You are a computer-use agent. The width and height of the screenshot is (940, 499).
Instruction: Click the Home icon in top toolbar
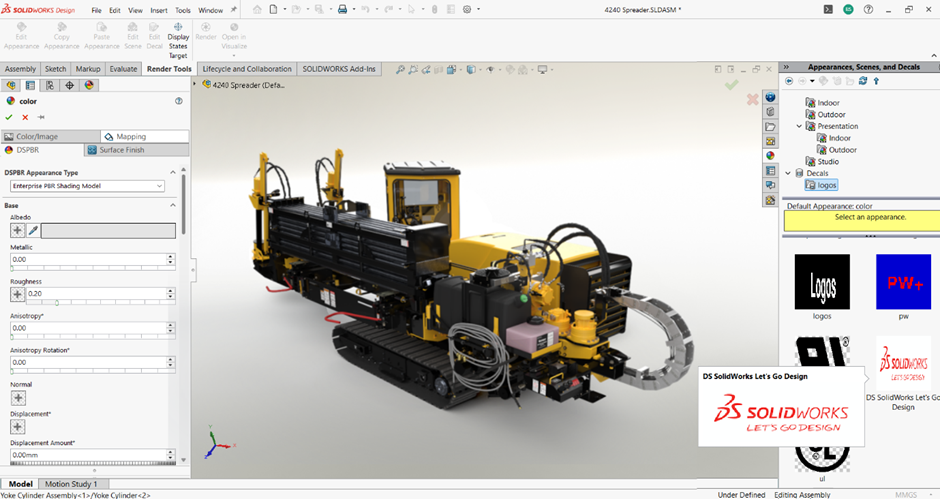click(x=257, y=10)
